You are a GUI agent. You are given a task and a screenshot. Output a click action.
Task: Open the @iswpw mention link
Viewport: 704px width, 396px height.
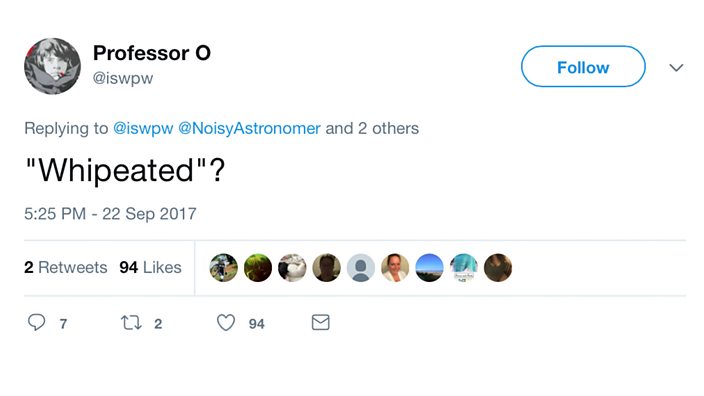143,128
